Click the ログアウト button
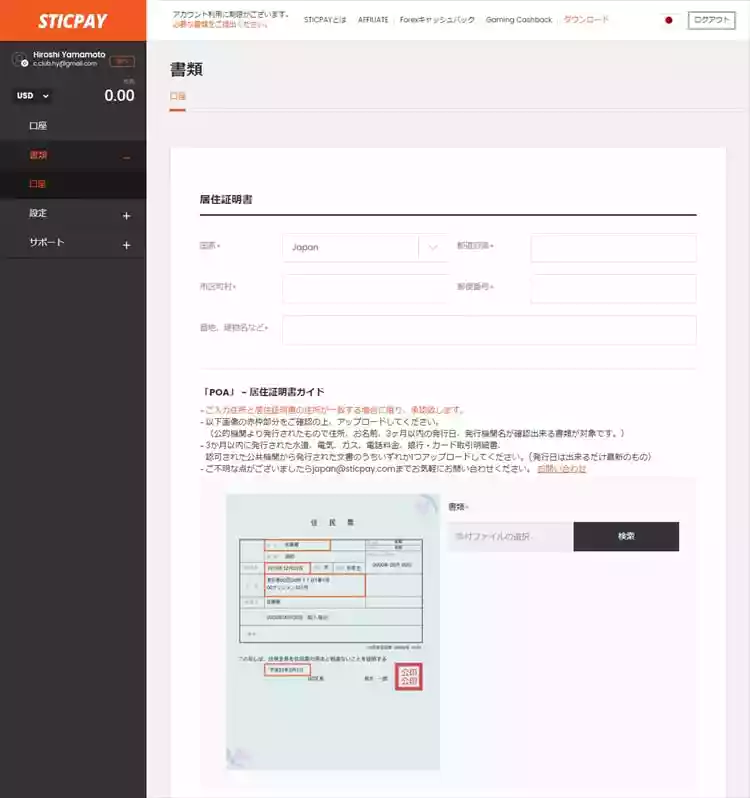This screenshot has width=750, height=798. pyautogui.click(x=711, y=20)
